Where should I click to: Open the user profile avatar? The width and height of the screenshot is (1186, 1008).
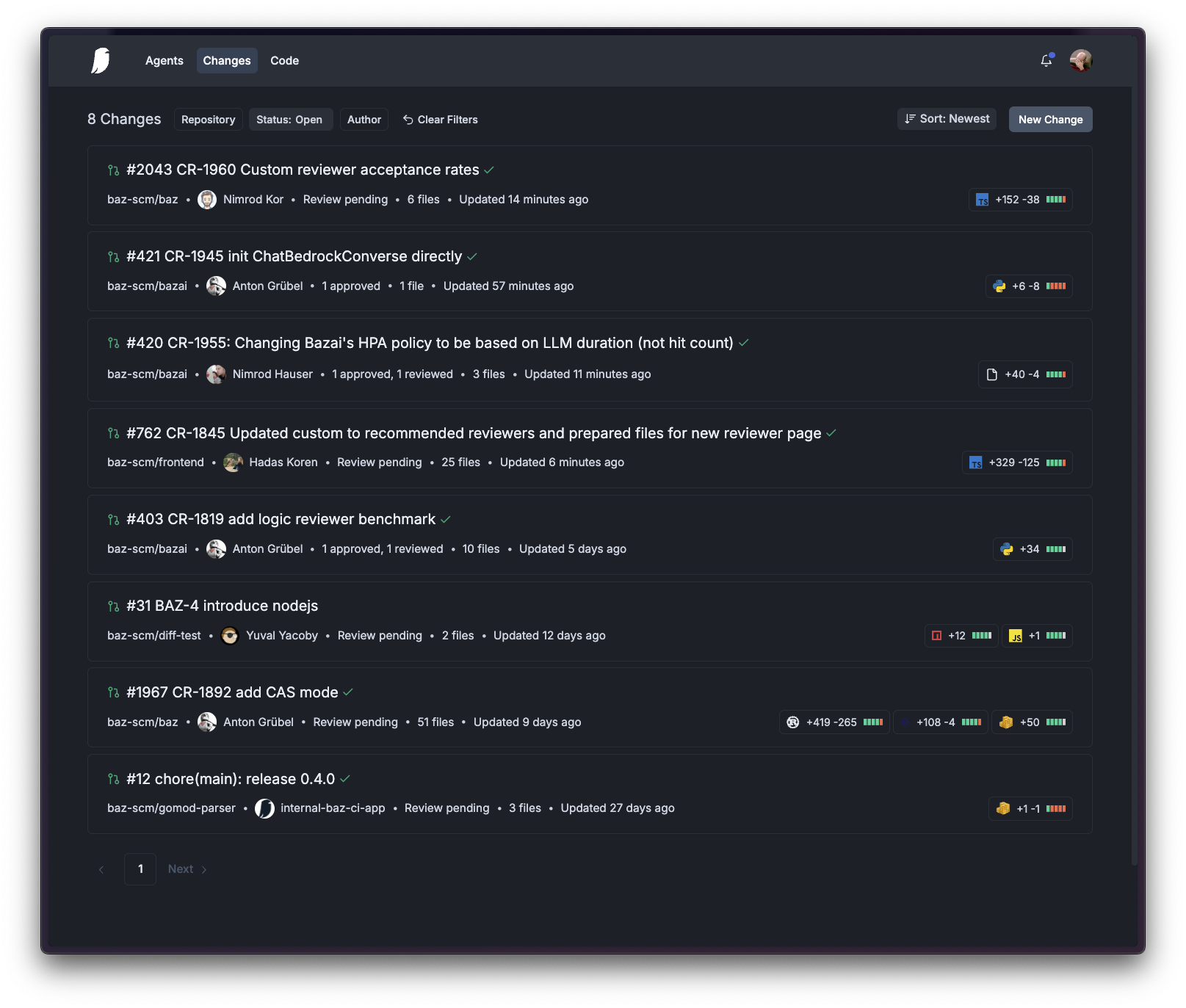point(1080,61)
